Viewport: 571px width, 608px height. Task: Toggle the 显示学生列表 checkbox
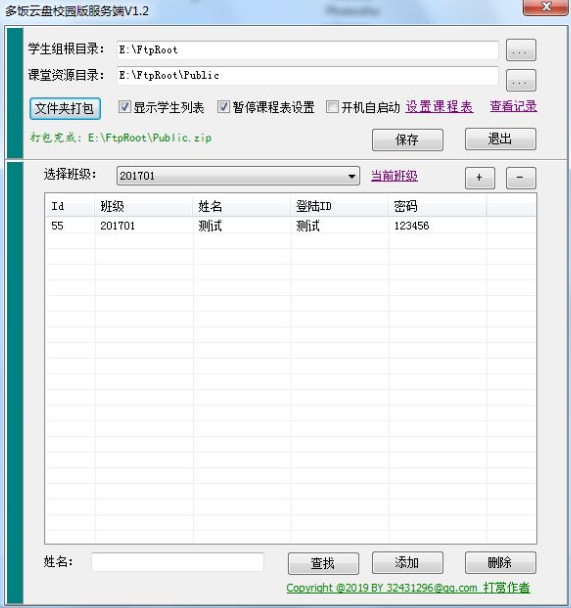click(x=124, y=107)
